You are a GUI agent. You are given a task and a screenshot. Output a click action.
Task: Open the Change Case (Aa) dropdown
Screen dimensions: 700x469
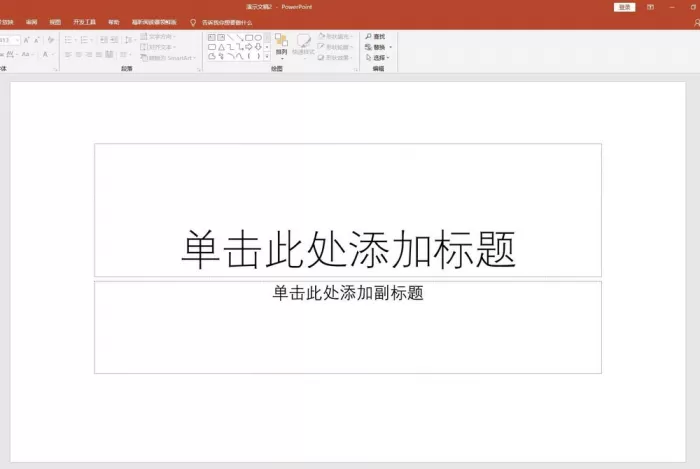pos(27,54)
